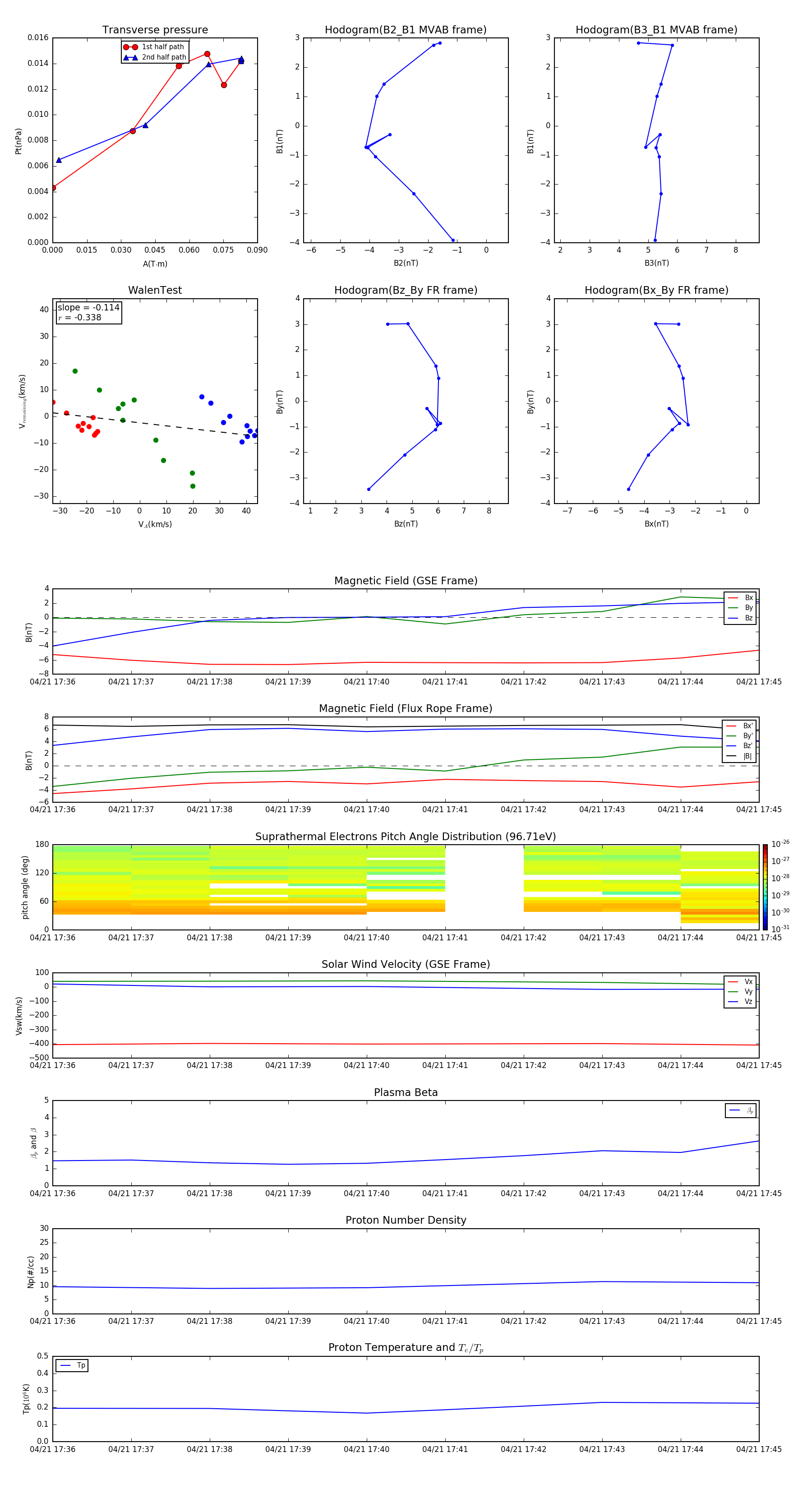Click the pitch angle spectrogram colorbar

point(765,887)
